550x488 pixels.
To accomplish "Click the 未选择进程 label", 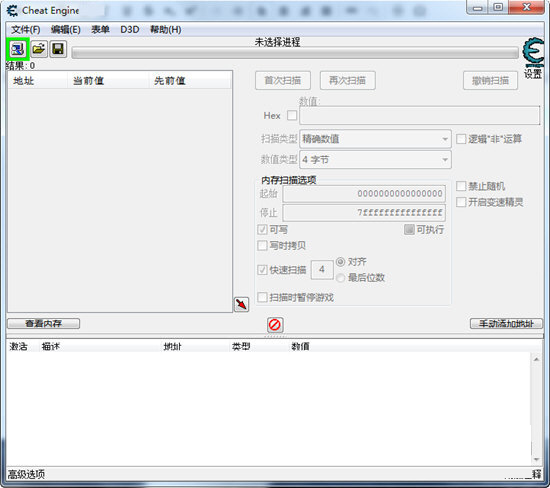I will click(x=277, y=42).
